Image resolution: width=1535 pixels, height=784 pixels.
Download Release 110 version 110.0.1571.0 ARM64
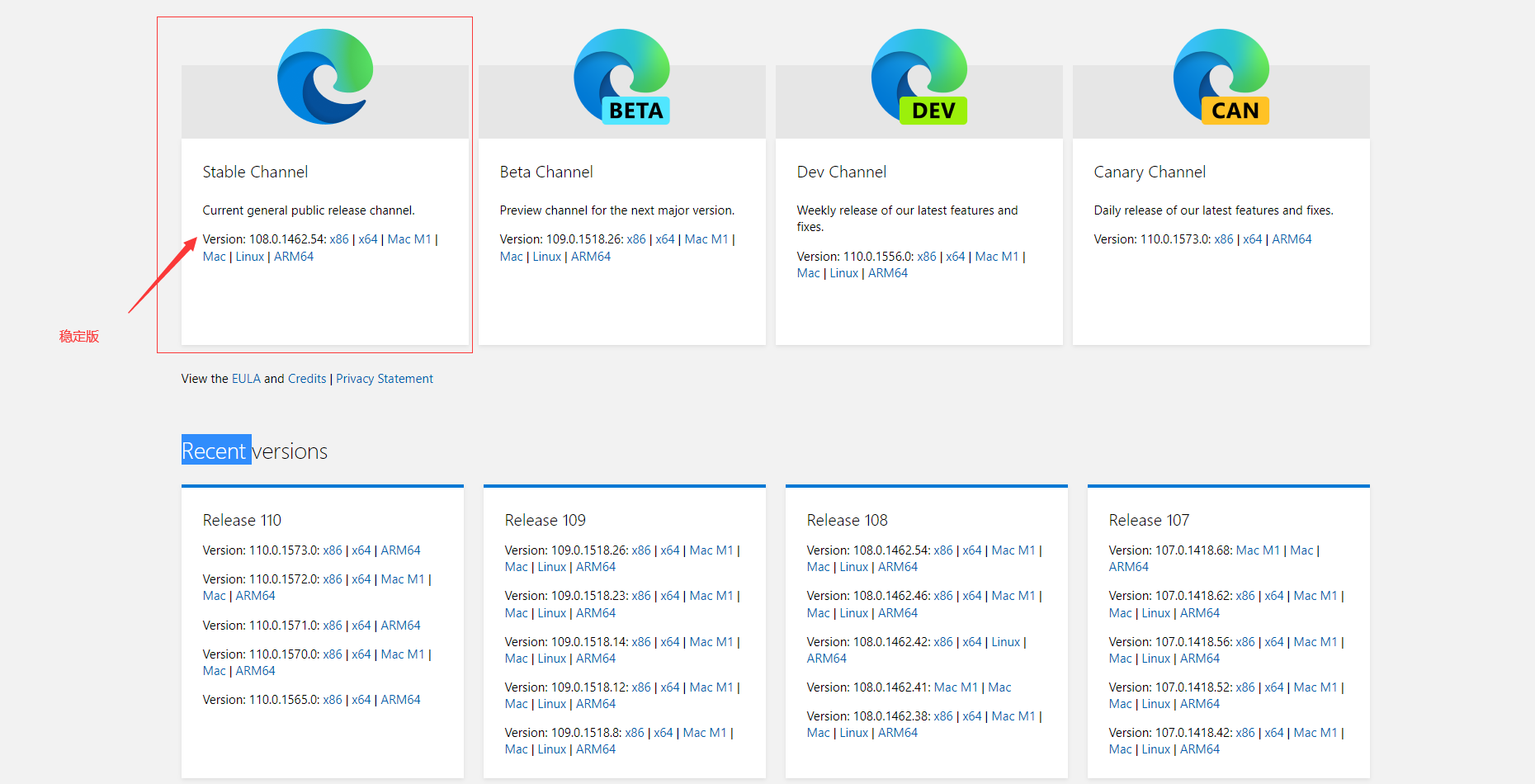[400, 626]
